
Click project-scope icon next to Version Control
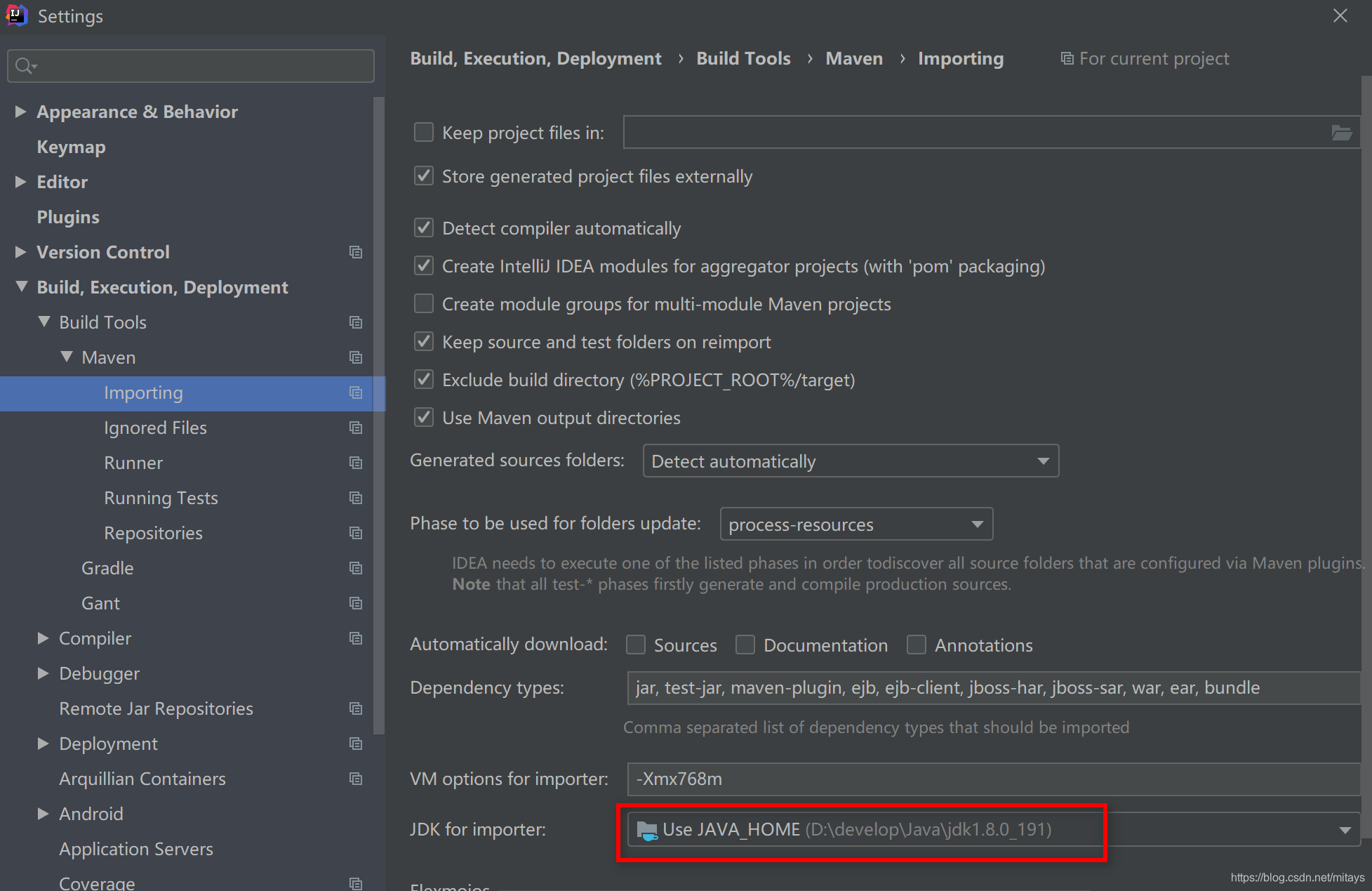[356, 252]
